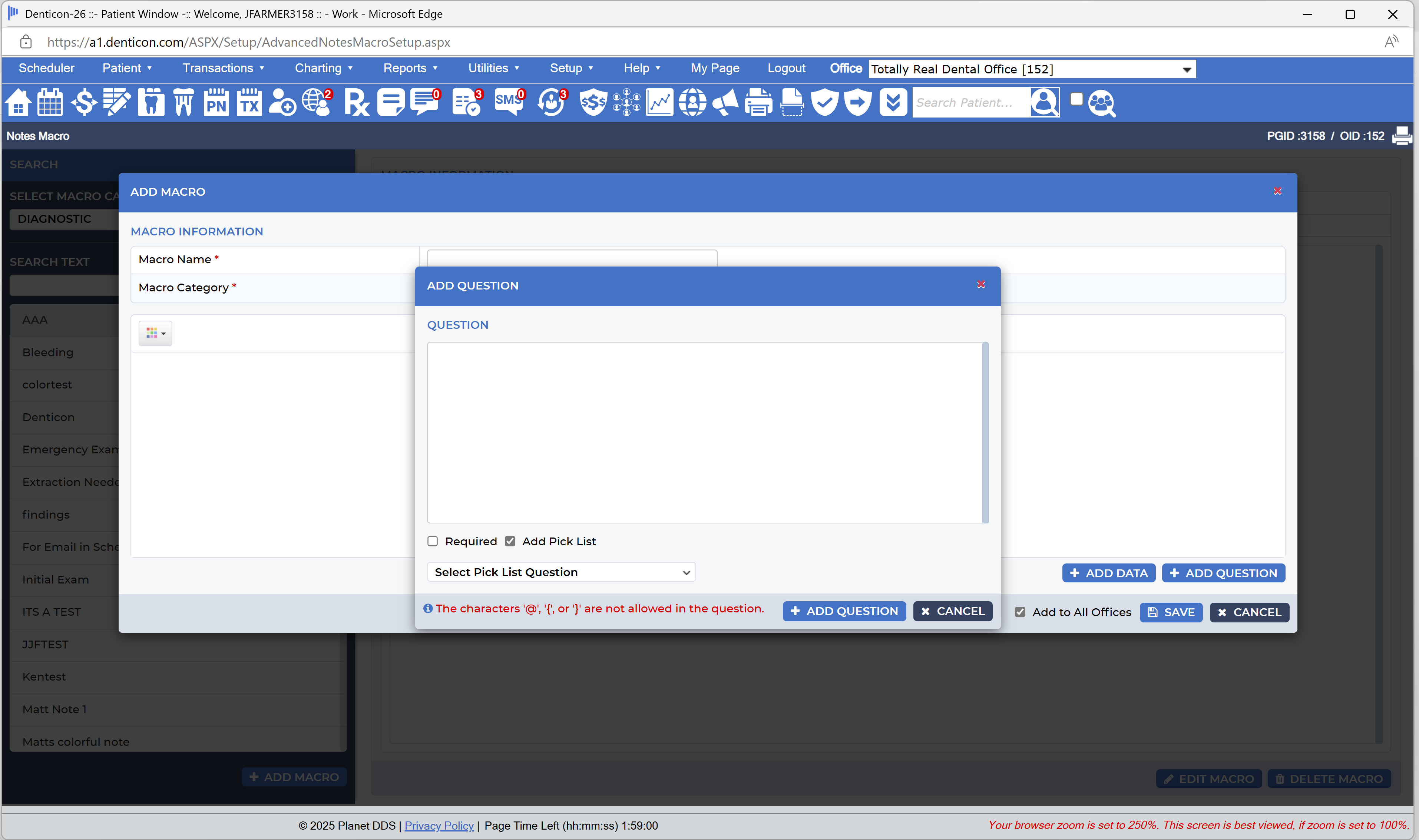1419x840 pixels.
Task: Click ADD QUESTION in Add Question dialog
Action: point(844,611)
